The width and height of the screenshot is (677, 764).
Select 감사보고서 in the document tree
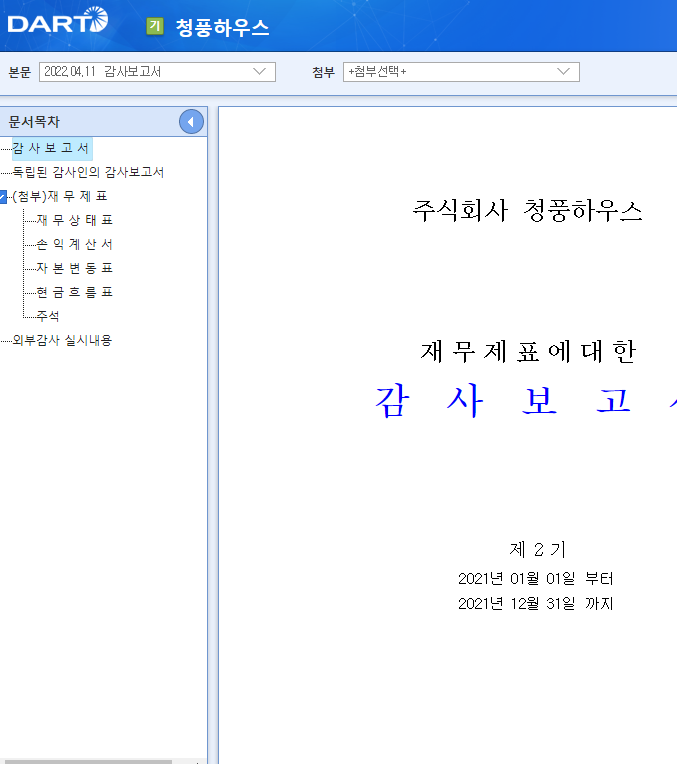(x=51, y=148)
